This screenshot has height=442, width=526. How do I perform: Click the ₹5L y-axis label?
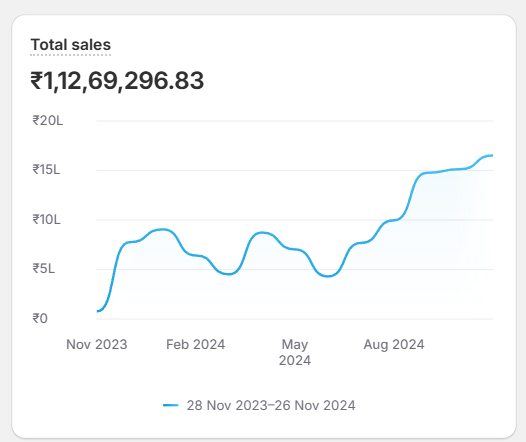pyautogui.click(x=43, y=269)
